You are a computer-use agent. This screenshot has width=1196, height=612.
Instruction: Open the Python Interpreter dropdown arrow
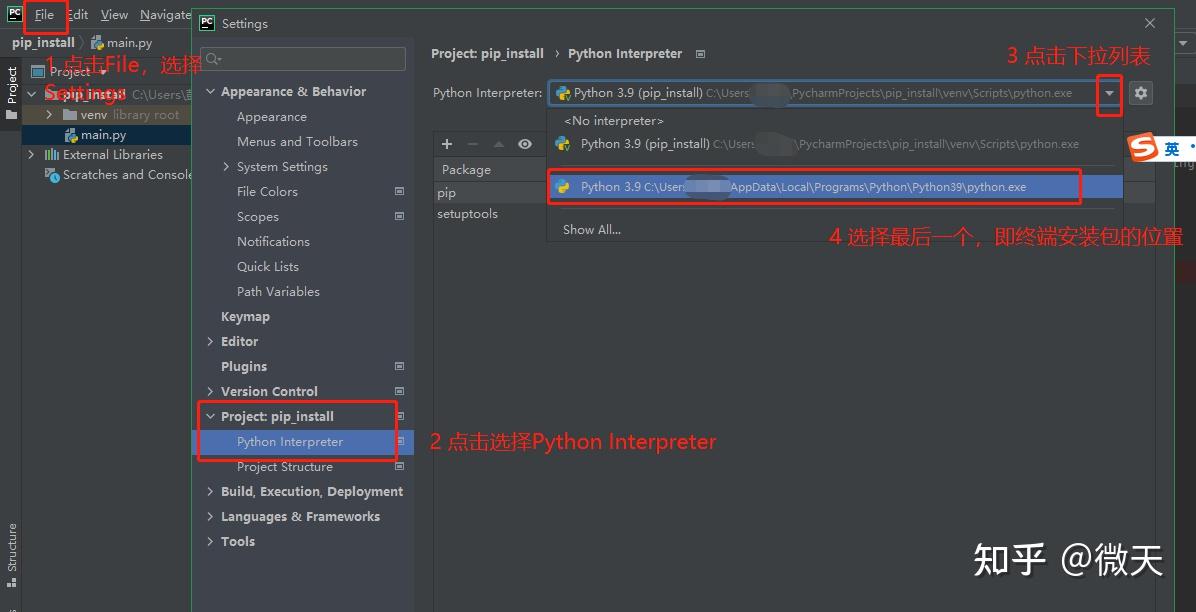(1110, 92)
